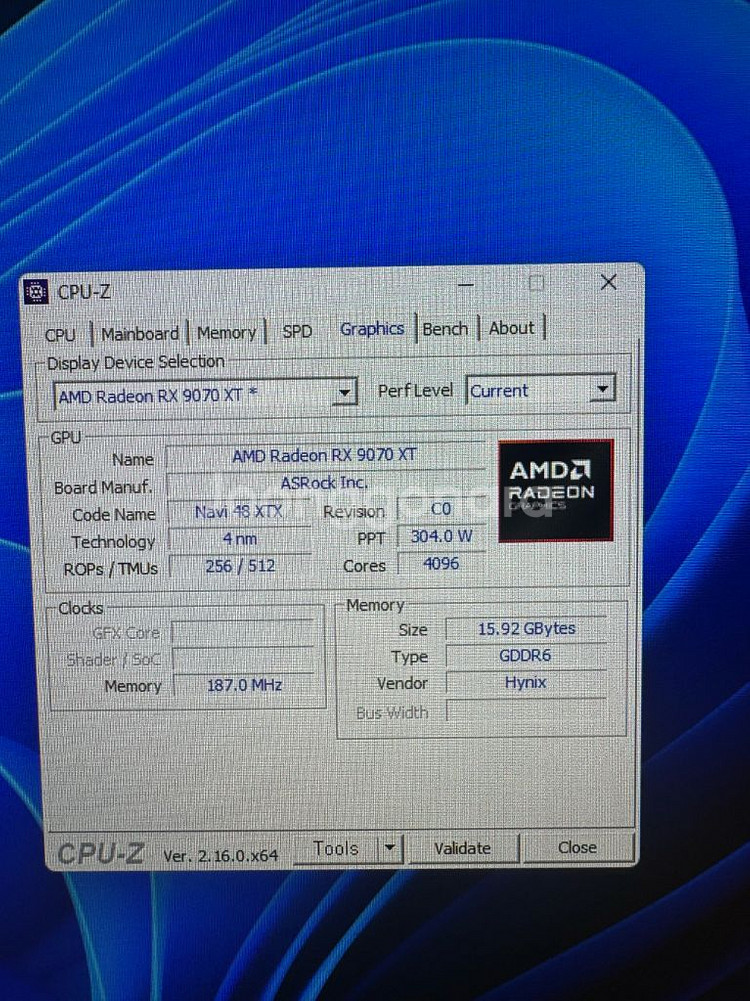750x1001 pixels.
Task: Click the 256 / 512 ROPs/TMUs value
Action: tap(240, 566)
